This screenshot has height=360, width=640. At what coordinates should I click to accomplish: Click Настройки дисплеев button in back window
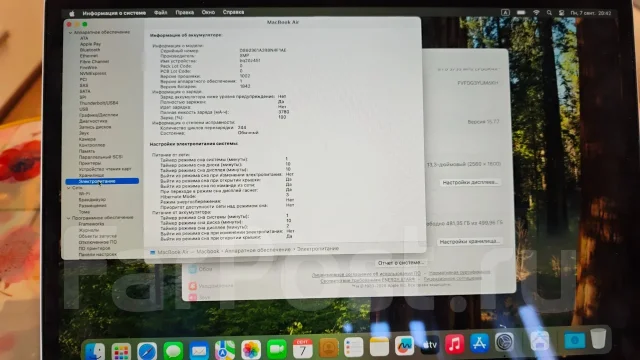click(x=470, y=182)
